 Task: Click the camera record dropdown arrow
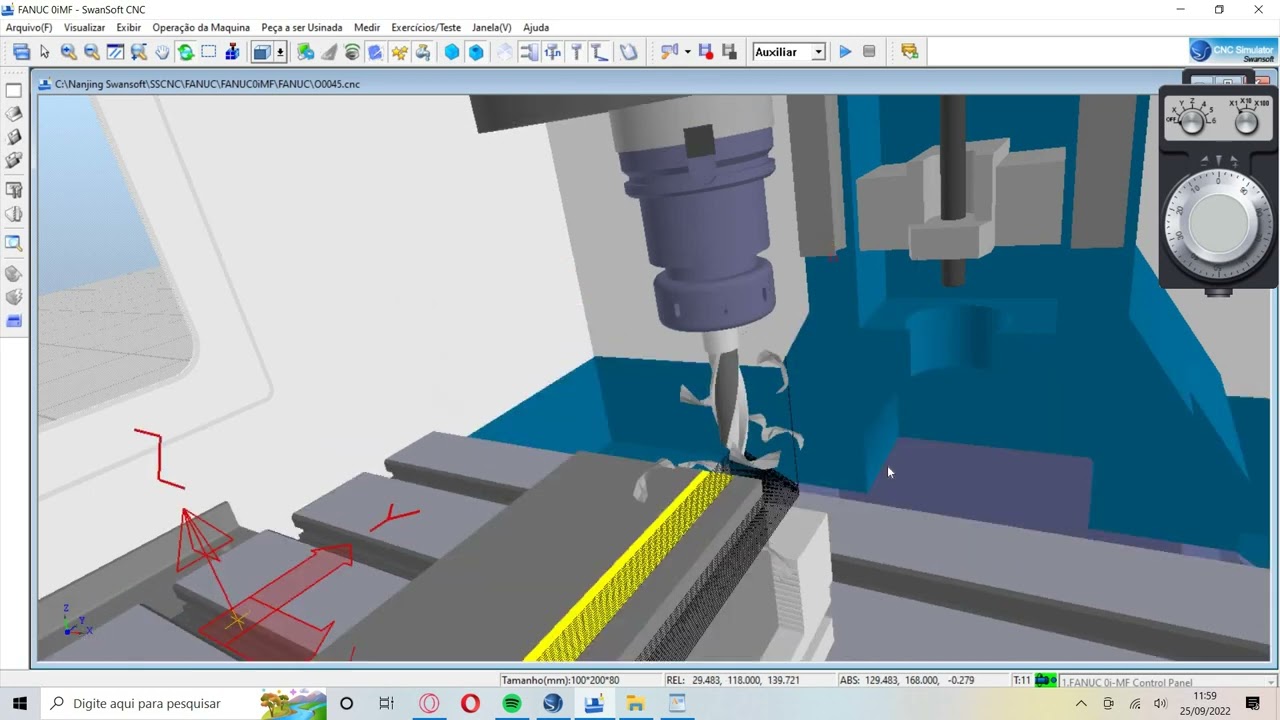pyautogui.click(x=687, y=52)
